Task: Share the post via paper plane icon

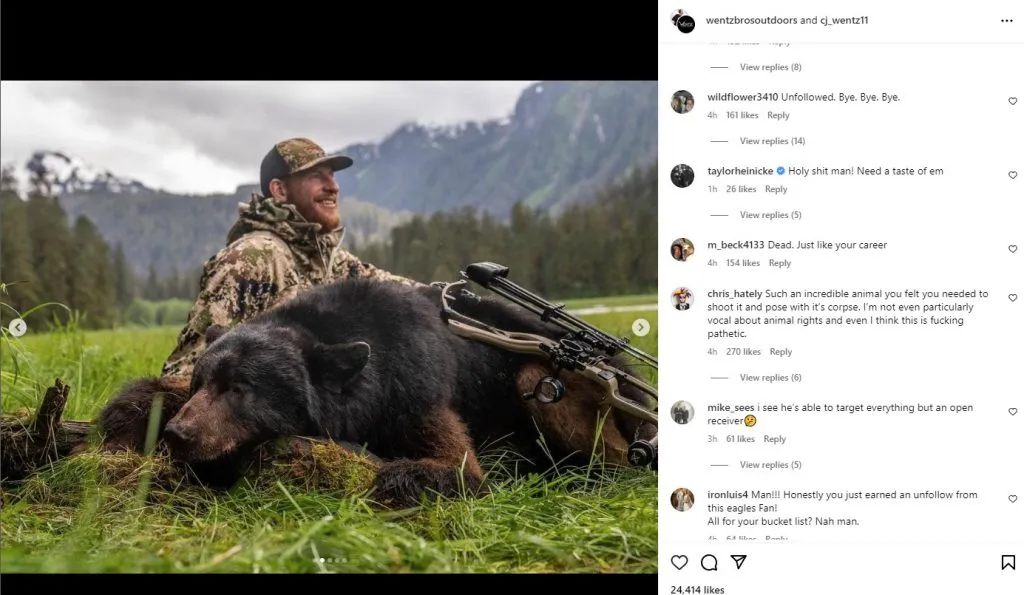Action: 738,562
